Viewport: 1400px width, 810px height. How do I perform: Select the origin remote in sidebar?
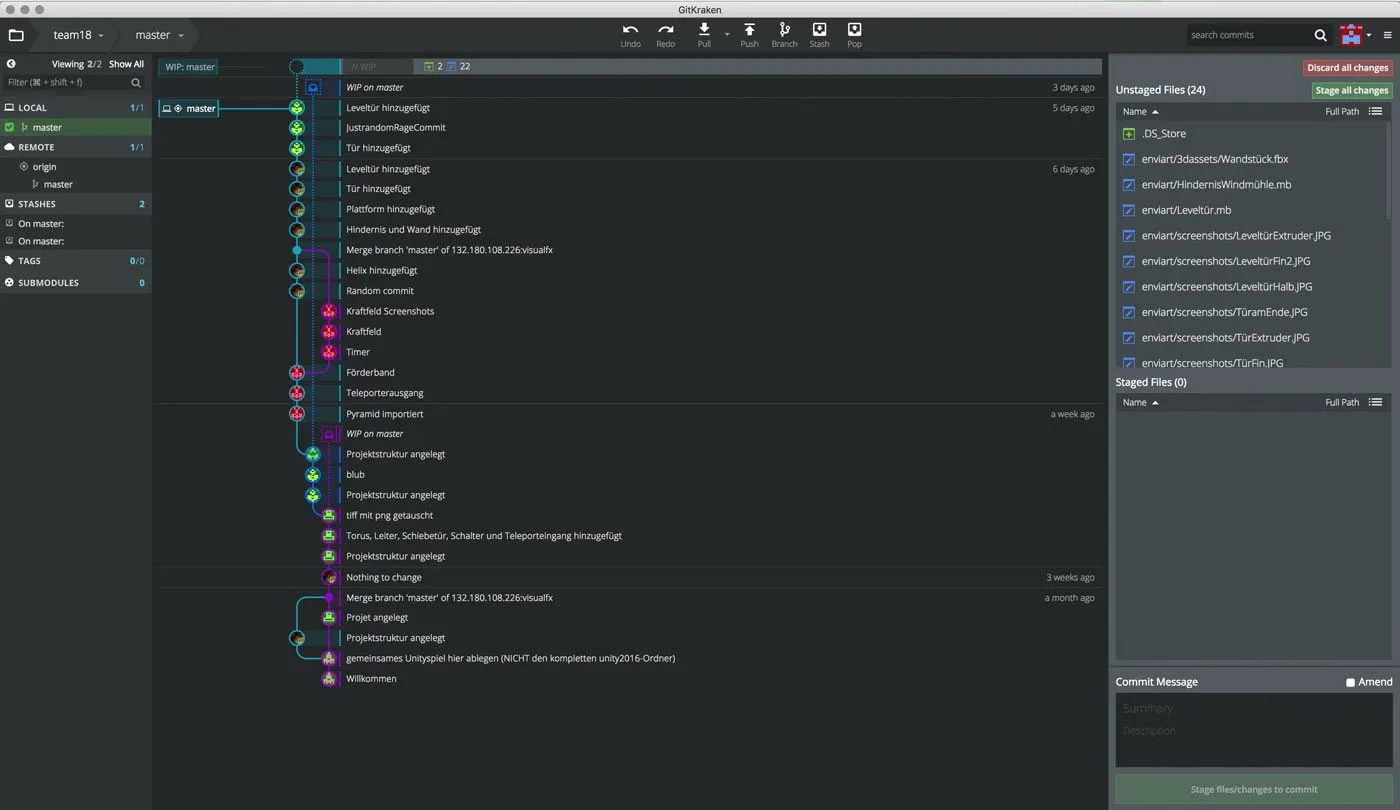pyautogui.click(x=44, y=167)
